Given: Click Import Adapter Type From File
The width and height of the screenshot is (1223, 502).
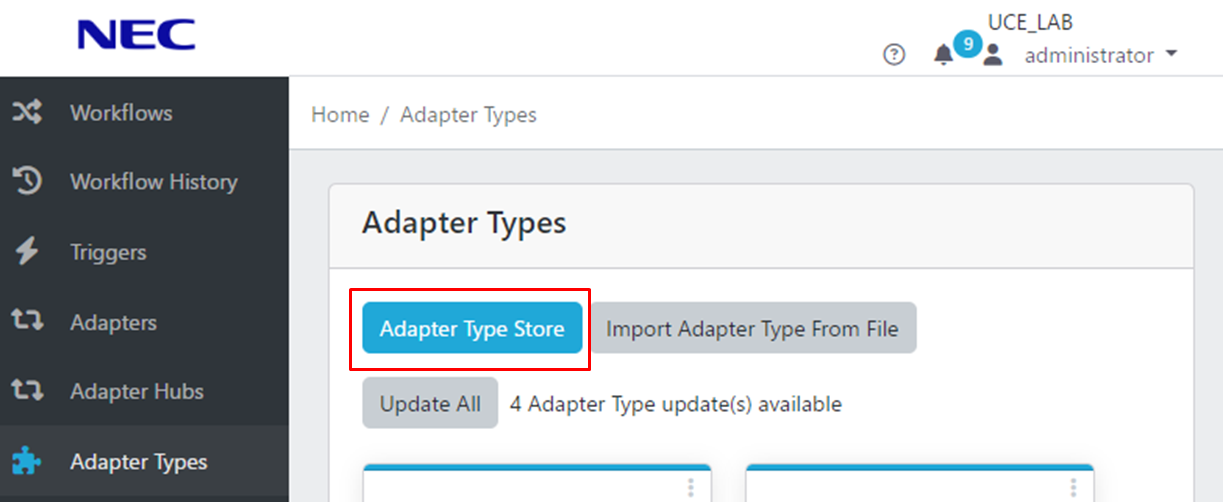Looking at the screenshot, I should pyautogui.click(x=752, y=329).
